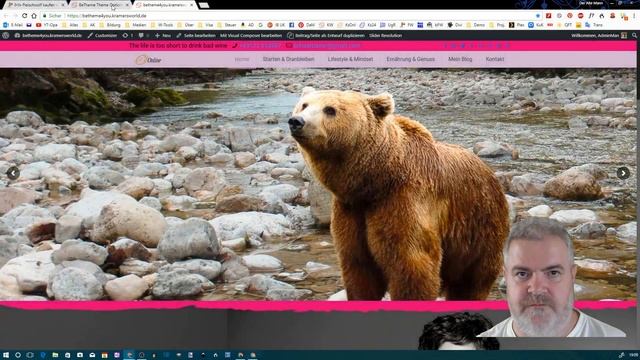Open the Windows Start menu
640x360 pixels.
coord(6,355)
